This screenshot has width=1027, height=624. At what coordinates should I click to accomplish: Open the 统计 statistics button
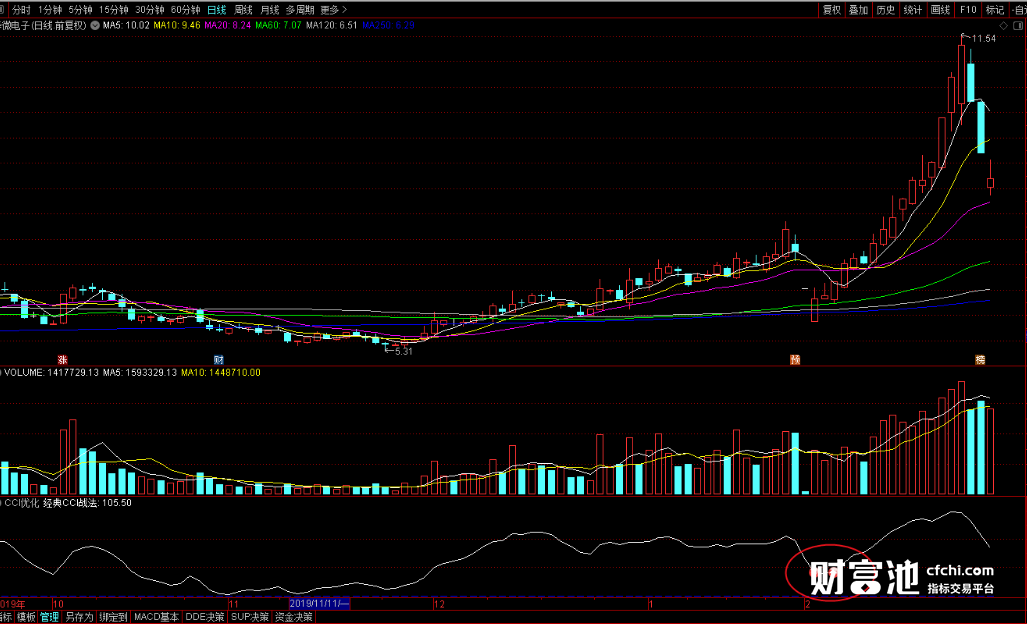pyautogui.click(x=913, y=10)
